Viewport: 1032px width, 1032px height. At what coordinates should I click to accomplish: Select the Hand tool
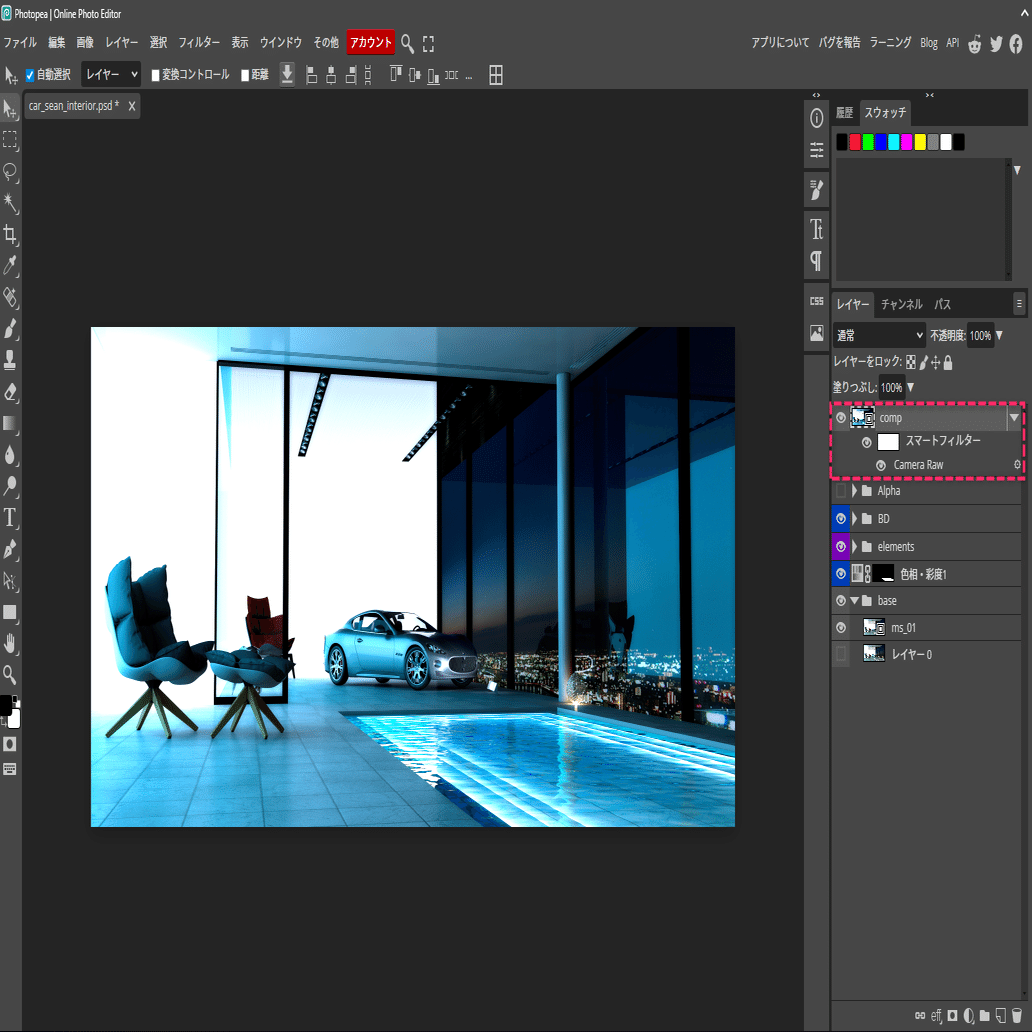[10, 643]
